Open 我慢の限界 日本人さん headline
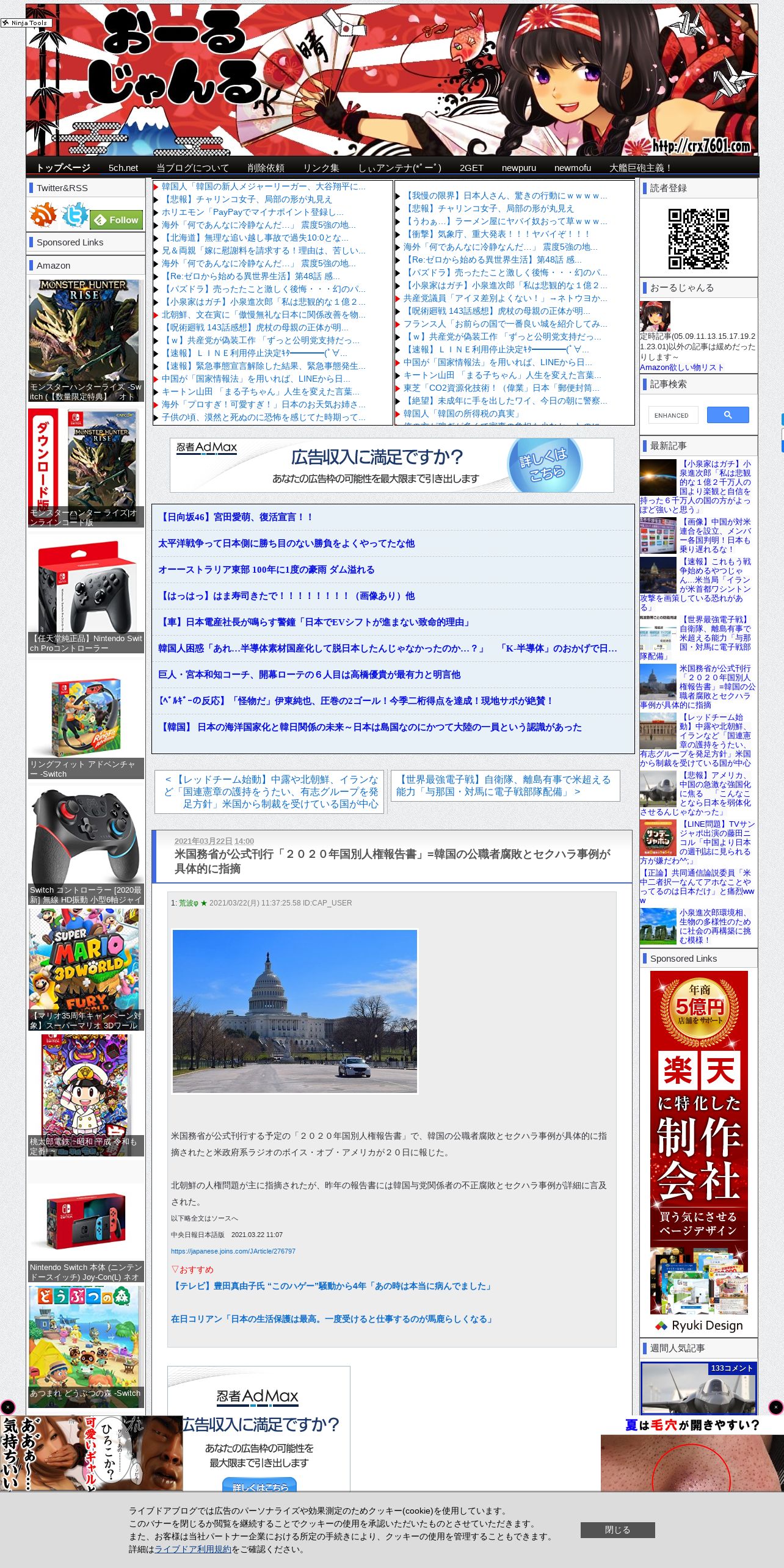 505,195
